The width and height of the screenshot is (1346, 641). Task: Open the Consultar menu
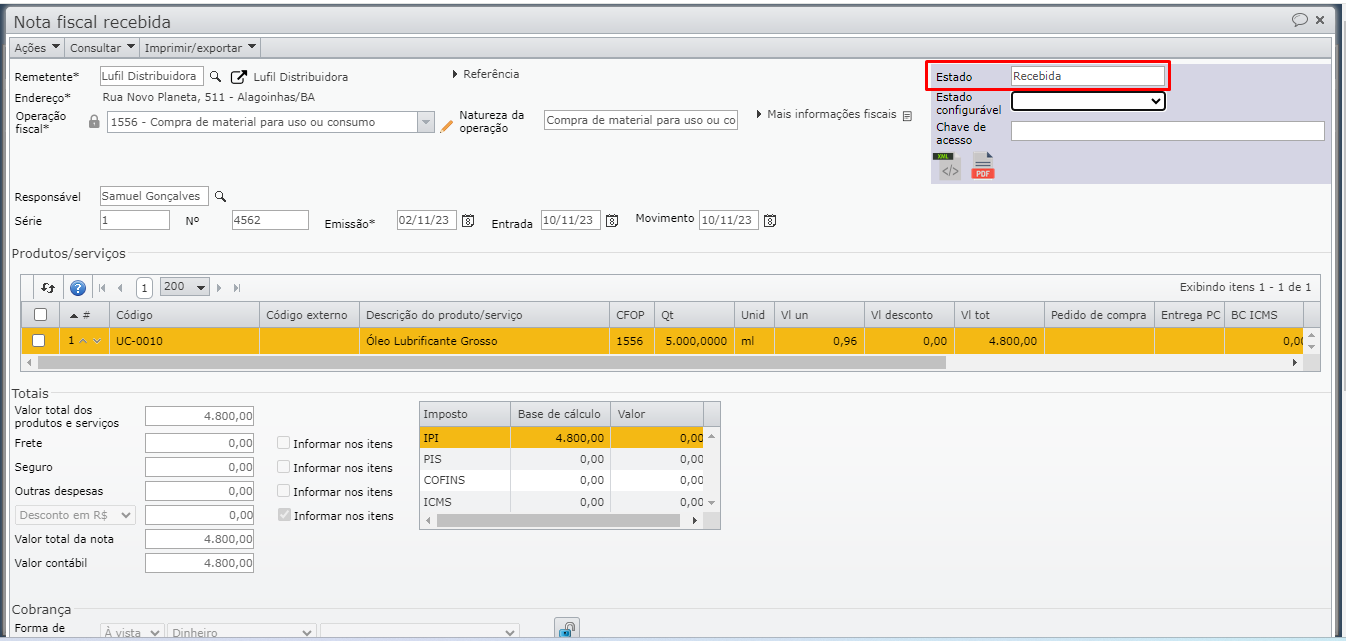click(103, 47)
